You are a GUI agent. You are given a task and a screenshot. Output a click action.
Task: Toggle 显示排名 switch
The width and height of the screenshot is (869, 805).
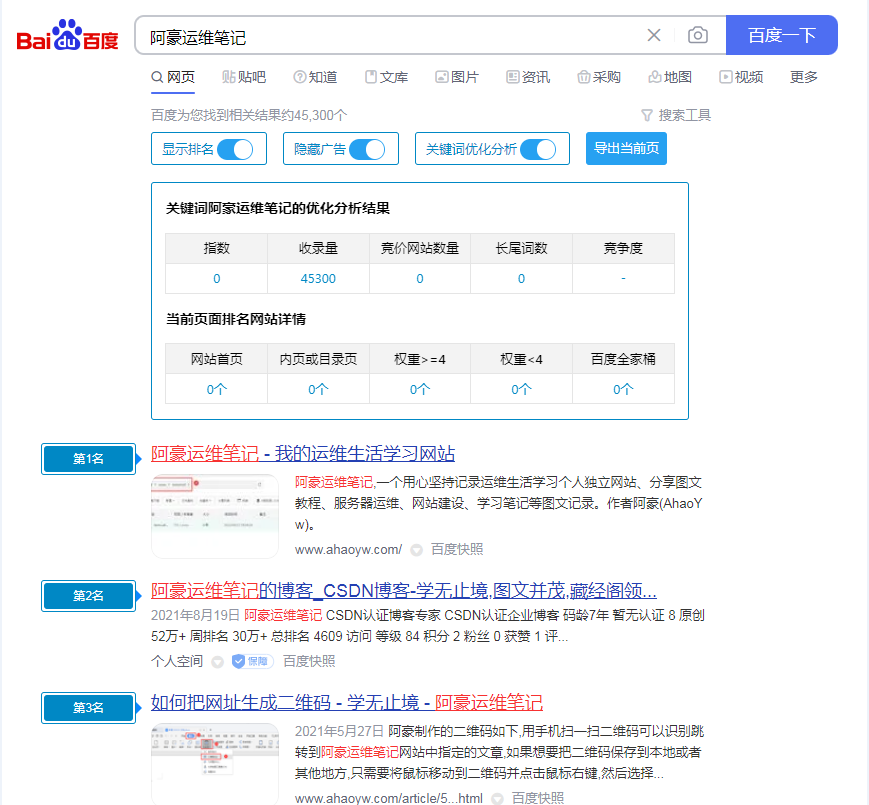point(235,149)
